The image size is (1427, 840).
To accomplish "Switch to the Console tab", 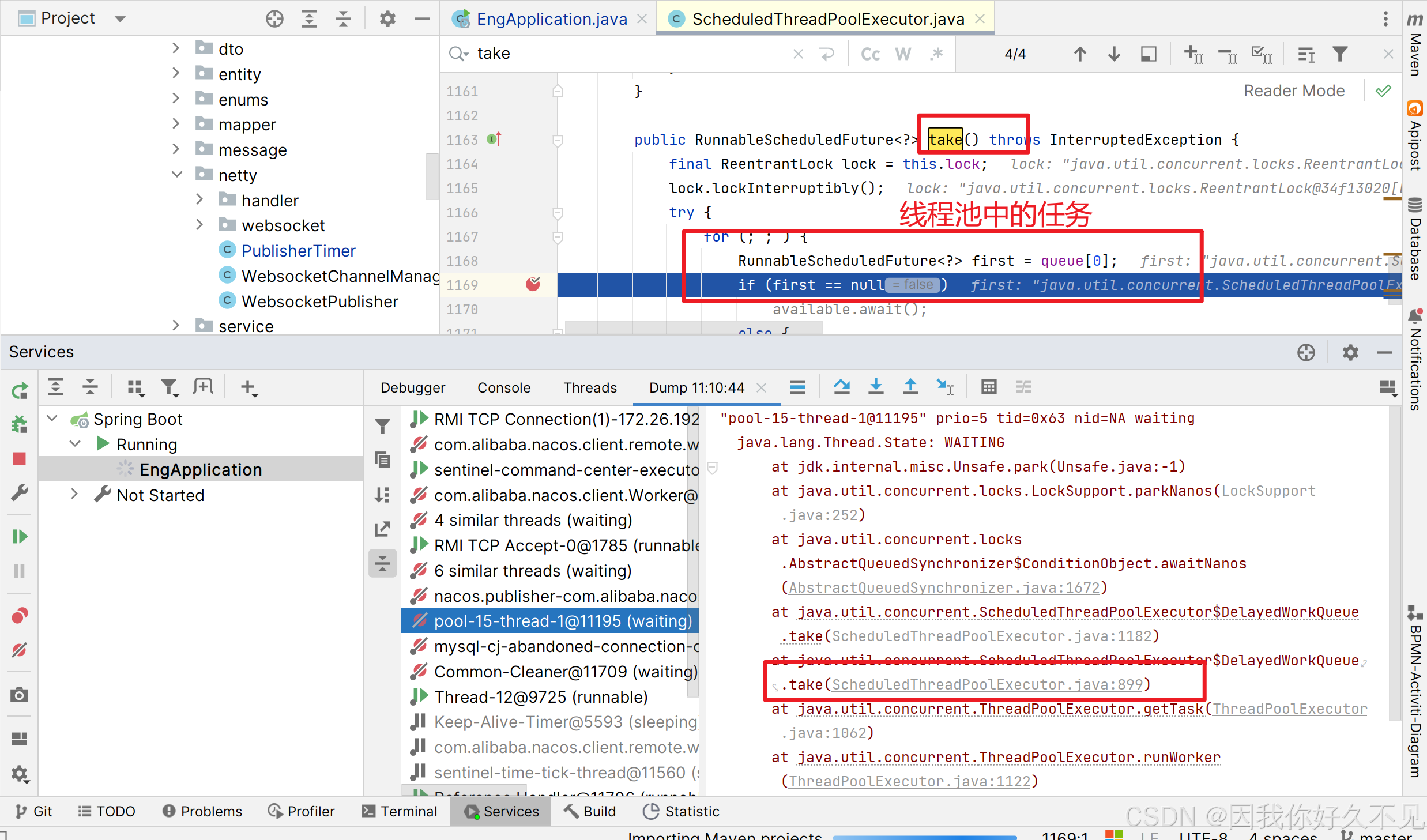I will pyautogui.click(x=503, y=387).
